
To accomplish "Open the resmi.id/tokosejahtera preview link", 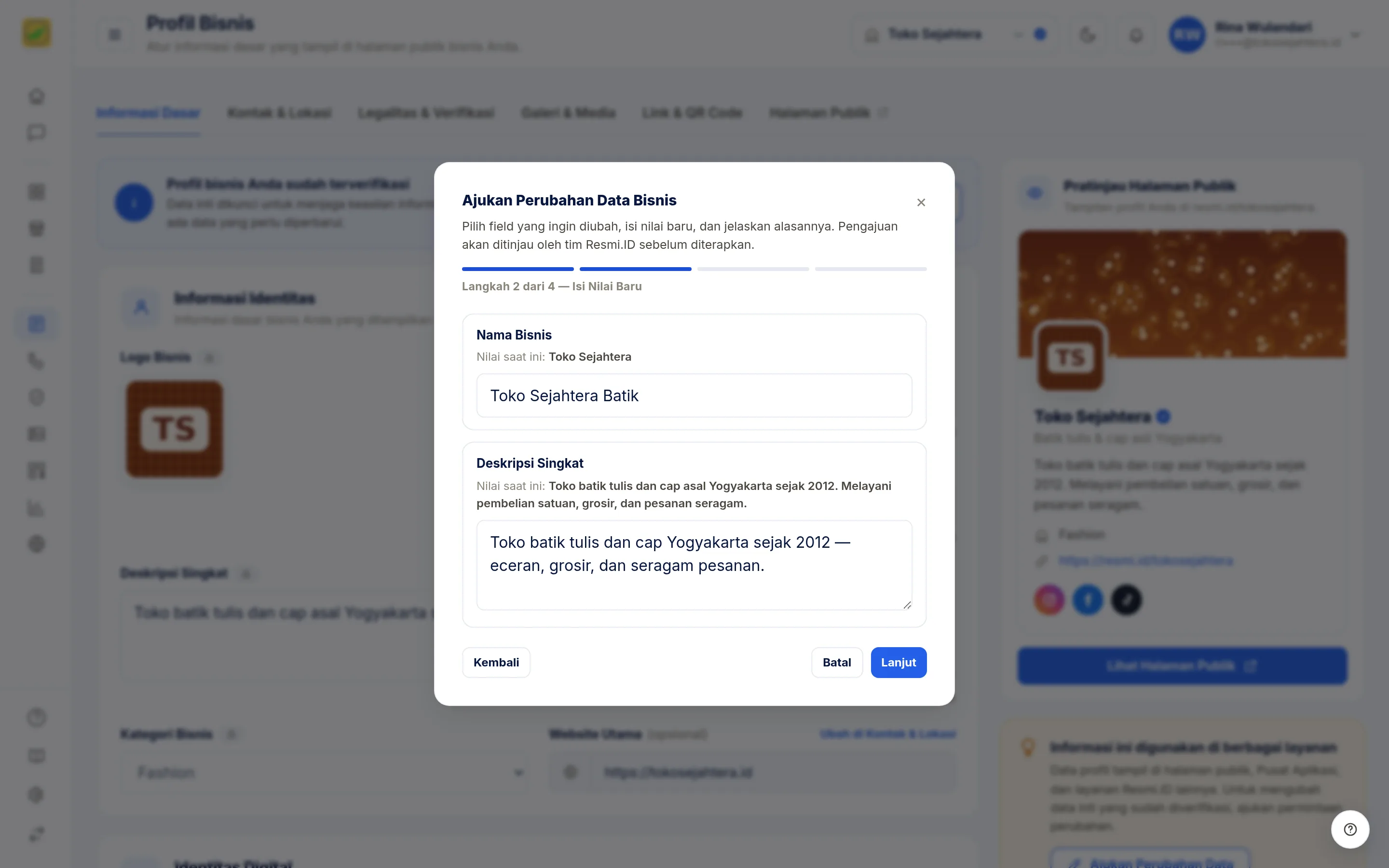I will (x=1145, y=560).
